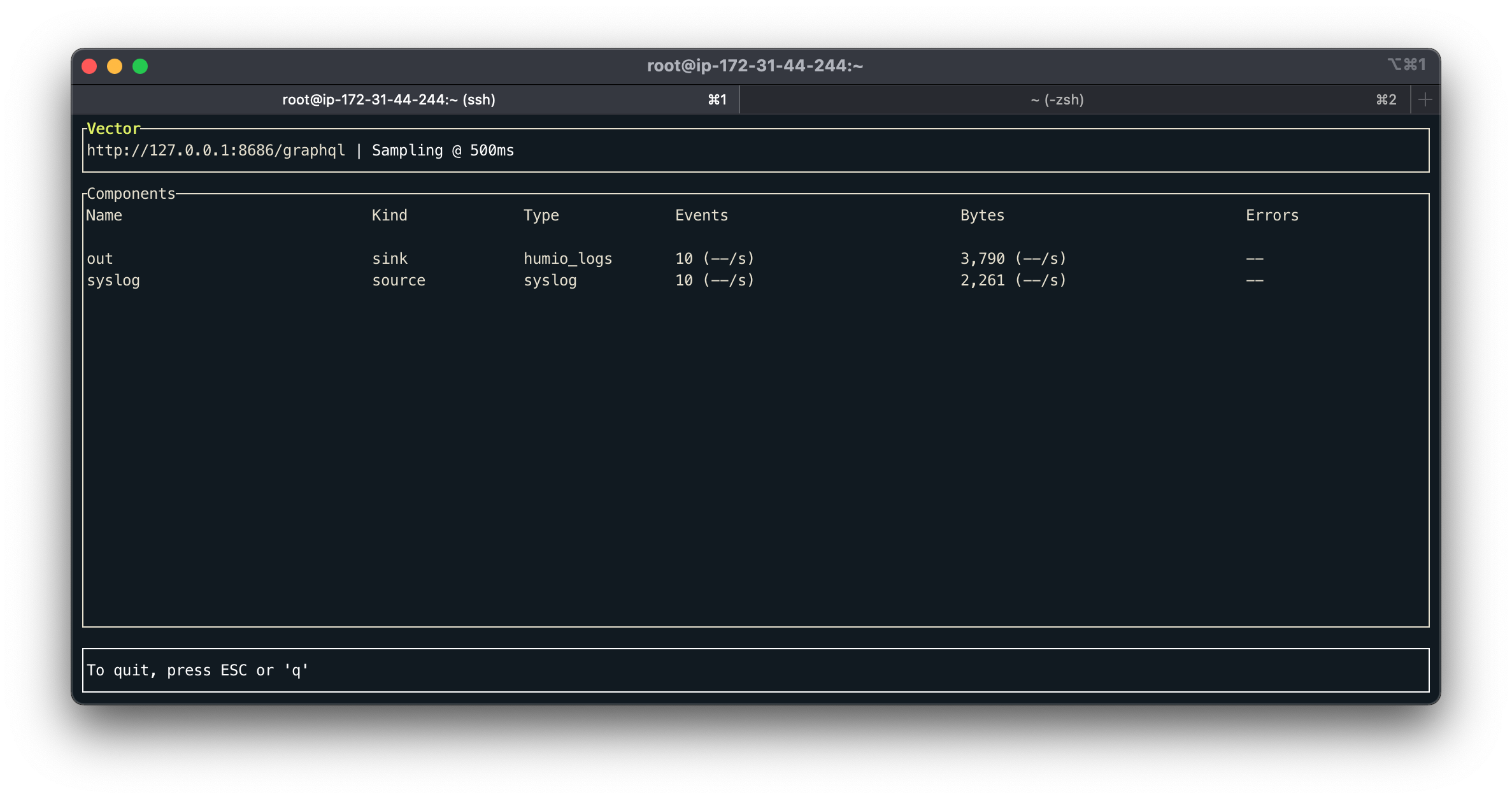Viewport: 1512px width, 799px height.
Task: Click the humio_logs type value
Action: pyautogui.click(x=567, y=259)
